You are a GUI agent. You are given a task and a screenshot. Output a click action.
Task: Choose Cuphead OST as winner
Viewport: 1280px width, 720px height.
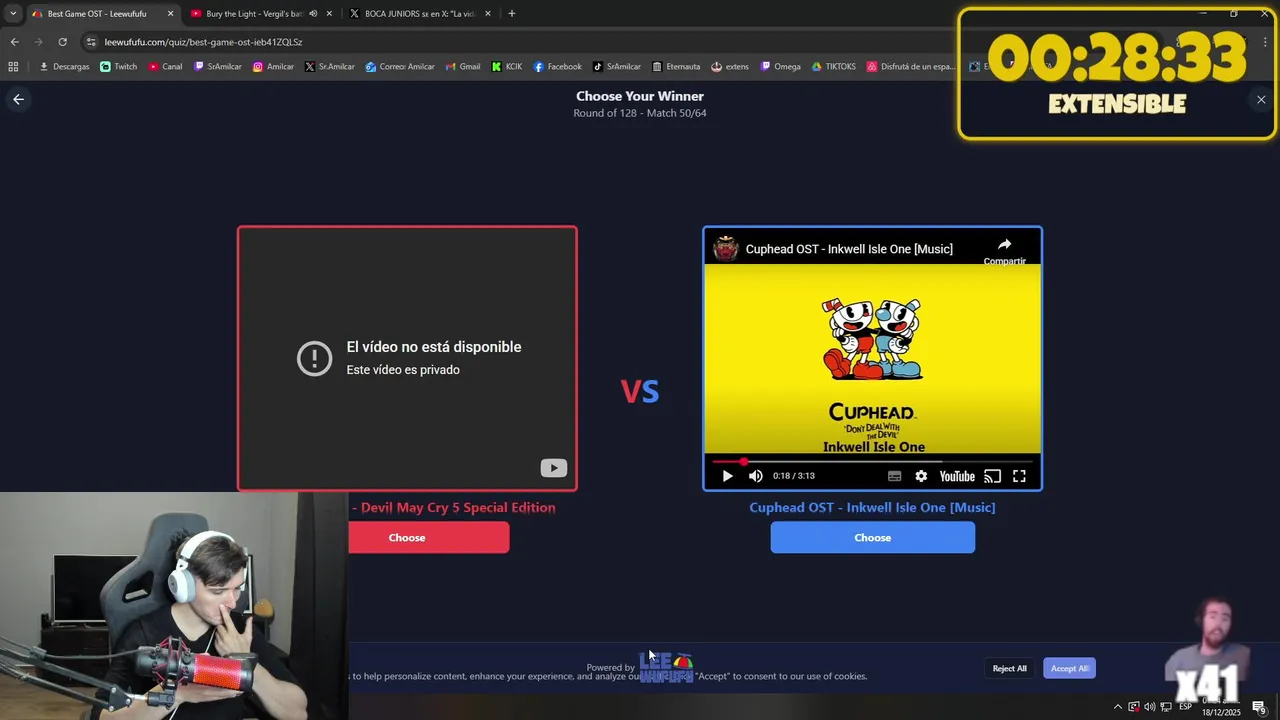point(872,537)
